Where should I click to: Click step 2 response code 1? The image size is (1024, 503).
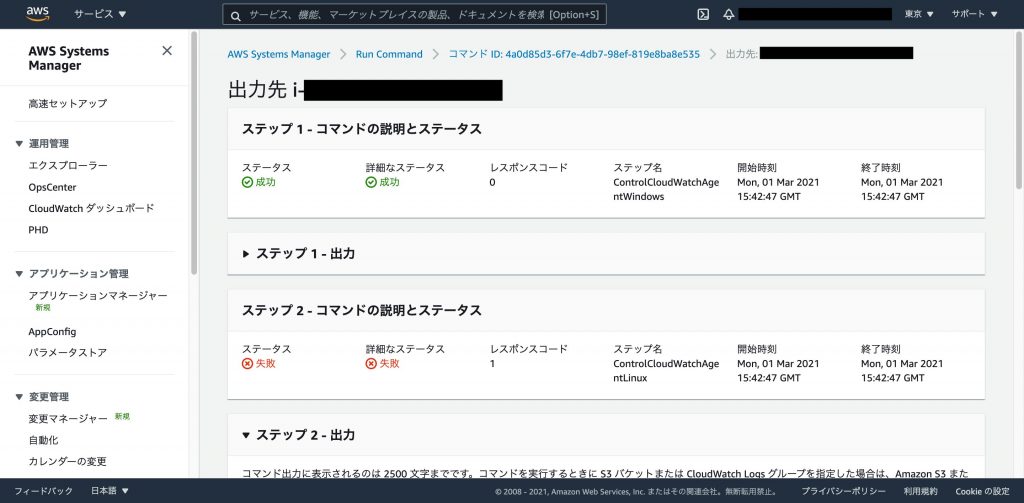click(x=492, y=364)
